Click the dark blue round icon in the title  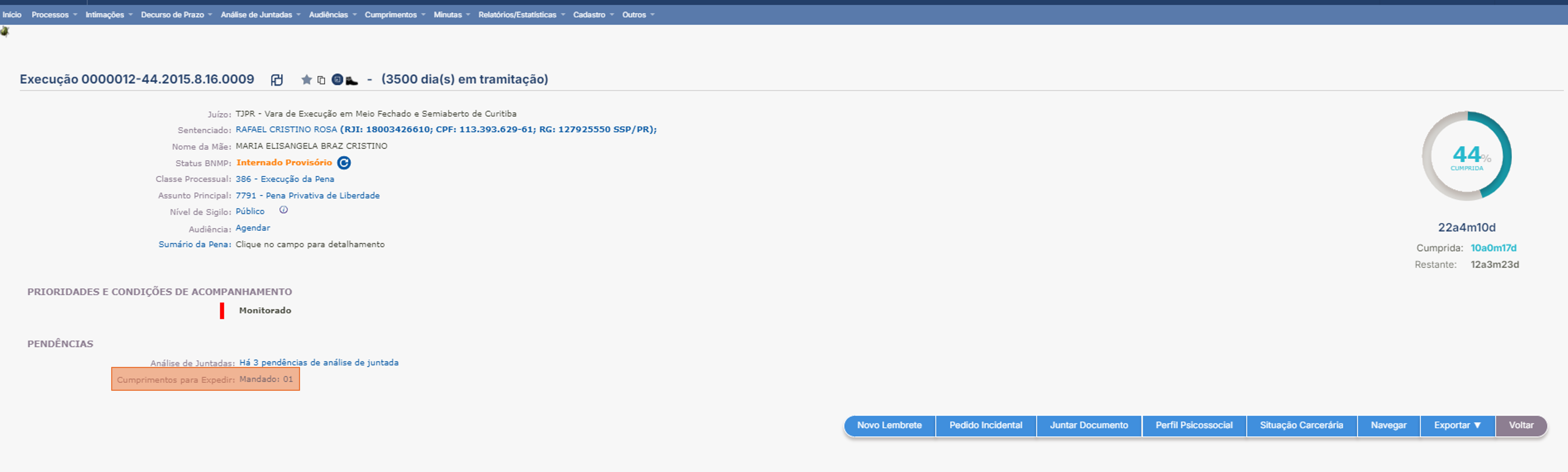337,80
